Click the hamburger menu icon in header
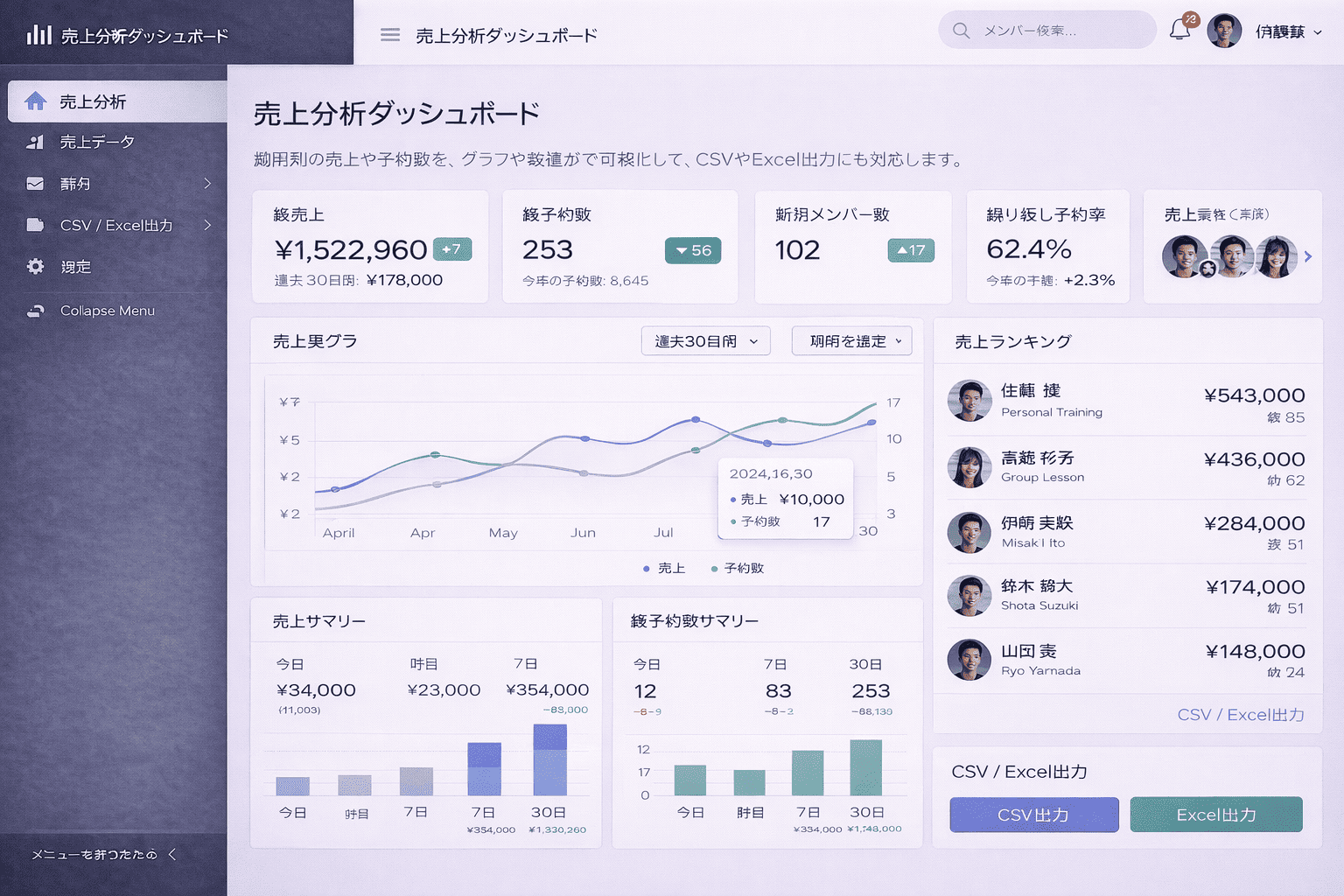This screenshot has height=896, width=1344. click(x=390, y=35)
